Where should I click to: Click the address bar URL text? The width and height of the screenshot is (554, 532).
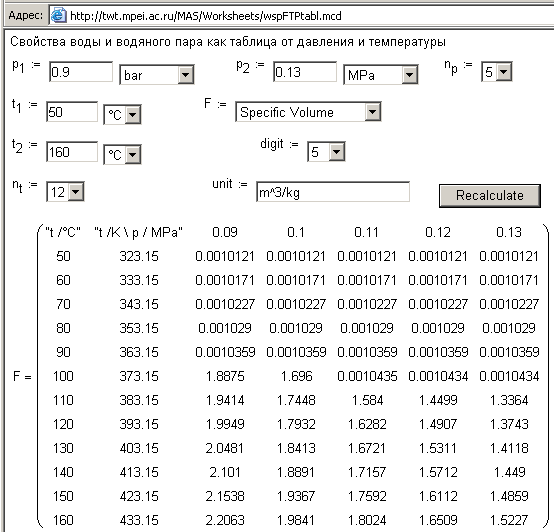(206, 16)
